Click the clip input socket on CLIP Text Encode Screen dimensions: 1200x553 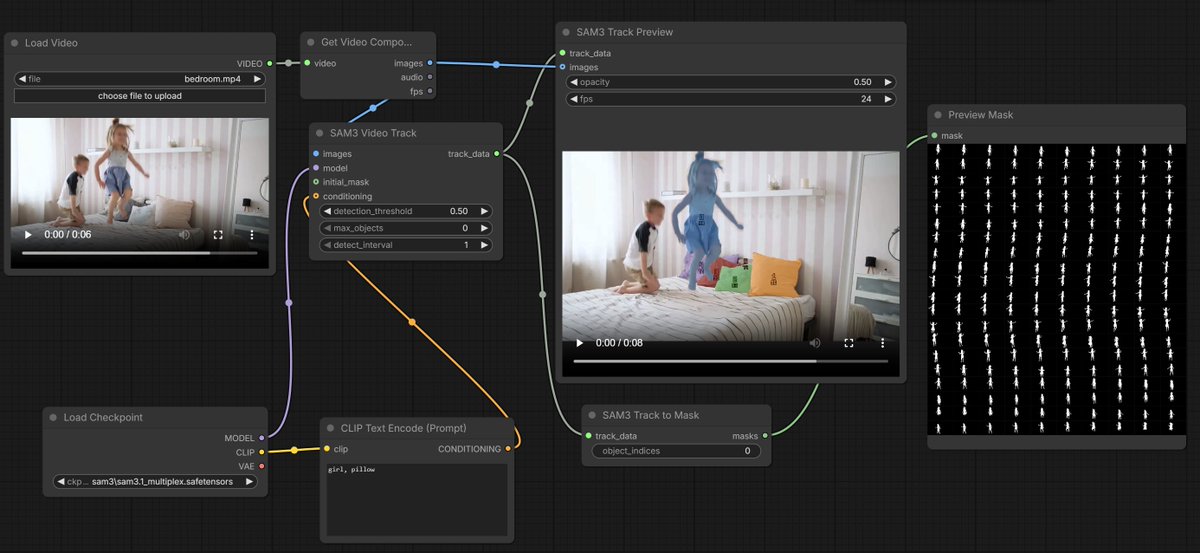coord(326,449)
